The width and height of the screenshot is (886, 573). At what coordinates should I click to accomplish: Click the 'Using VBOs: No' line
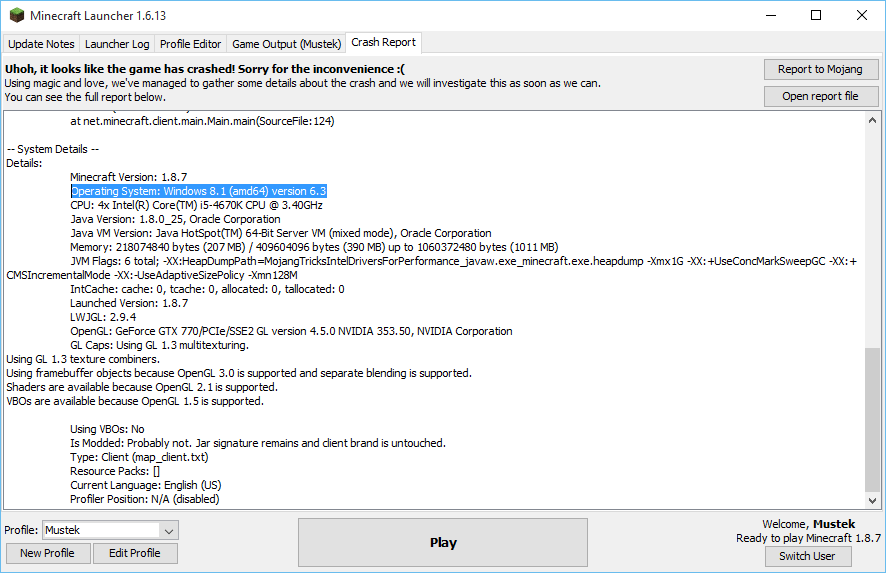coord(107,429)
